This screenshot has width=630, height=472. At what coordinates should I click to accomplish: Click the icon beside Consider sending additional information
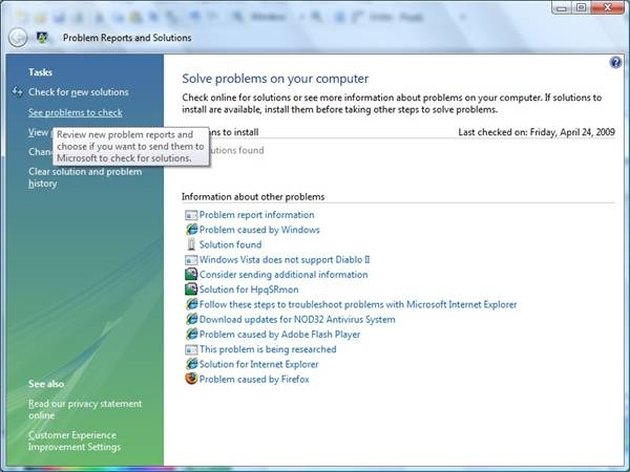tap(191, 274)
